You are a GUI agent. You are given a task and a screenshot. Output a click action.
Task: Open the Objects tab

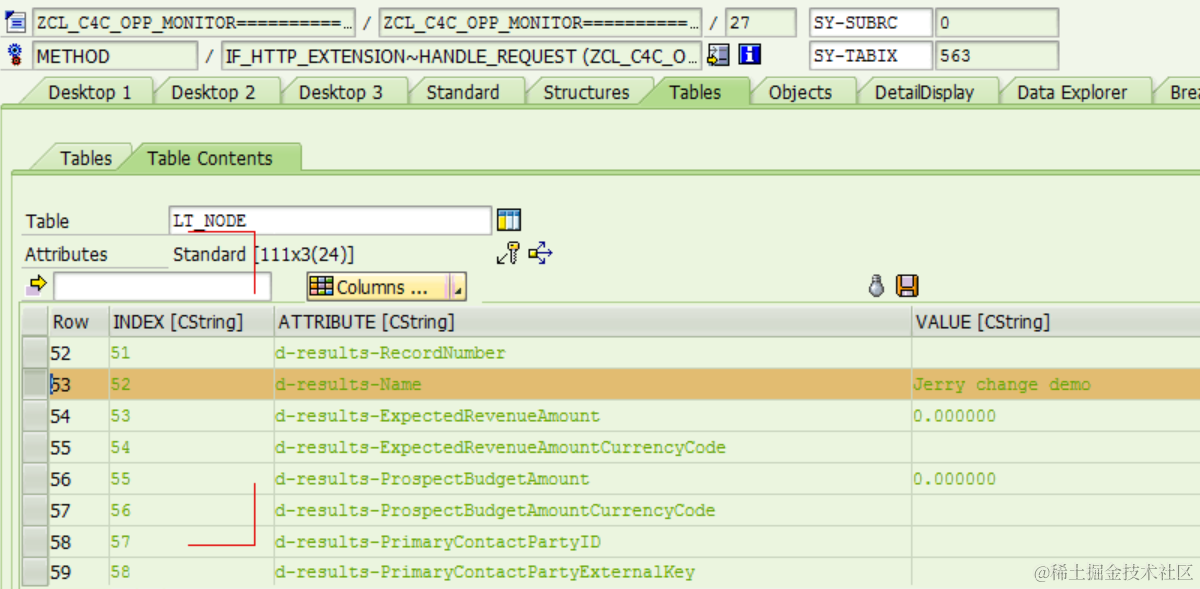click(x=800, y=92)
